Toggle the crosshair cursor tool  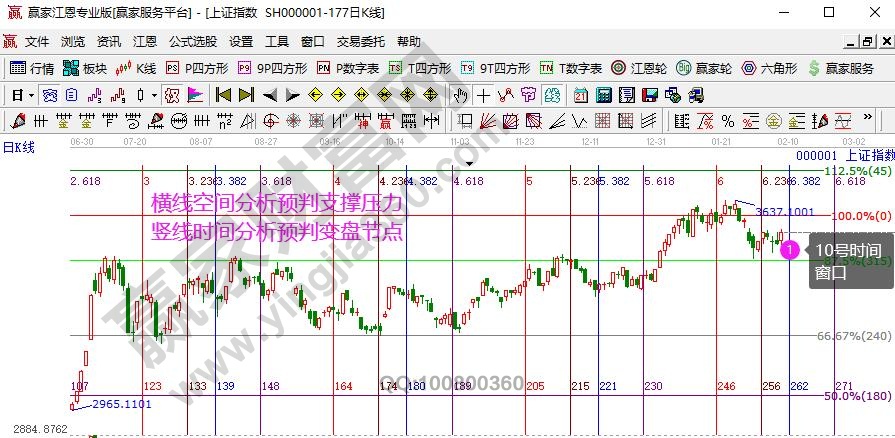pyautogui.click(x=483, y=95)
